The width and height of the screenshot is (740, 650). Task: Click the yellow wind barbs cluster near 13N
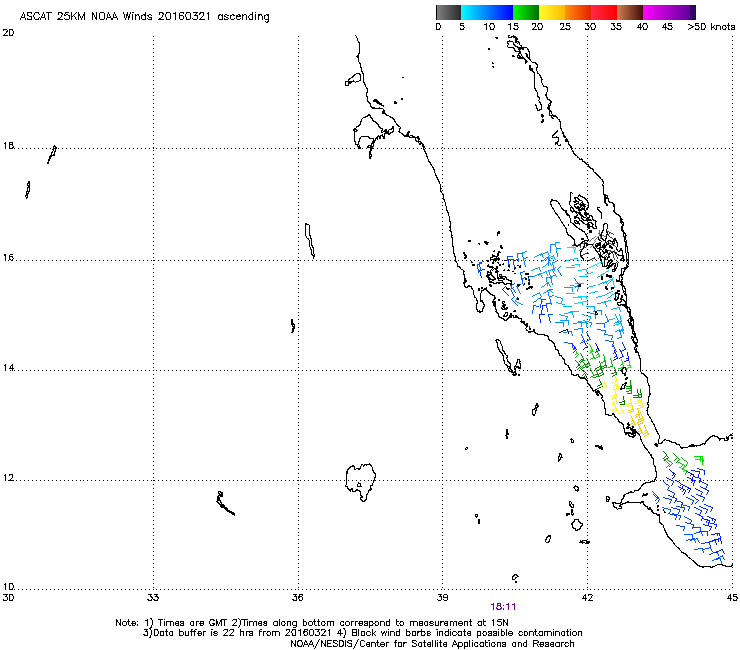[x=630, y=410]
